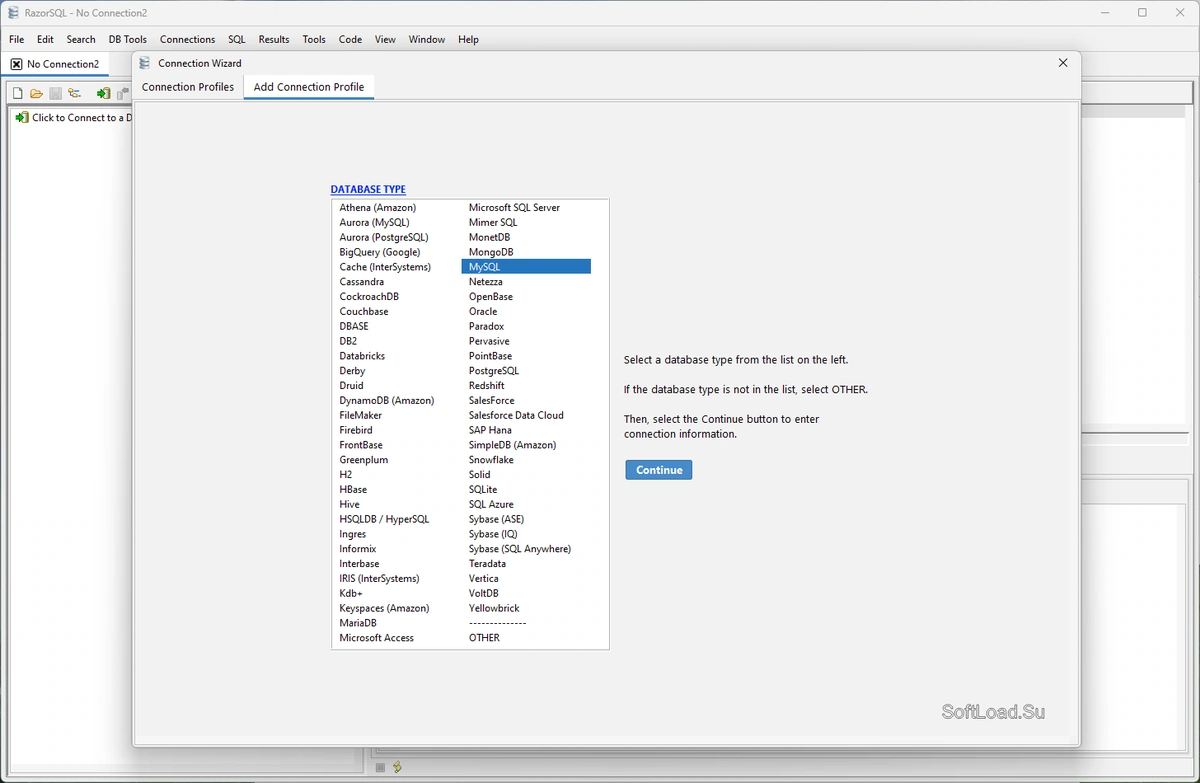The width and height of the screenshot is (1200, 783).
Task: Select Cassandra database type
Action: 361,282
